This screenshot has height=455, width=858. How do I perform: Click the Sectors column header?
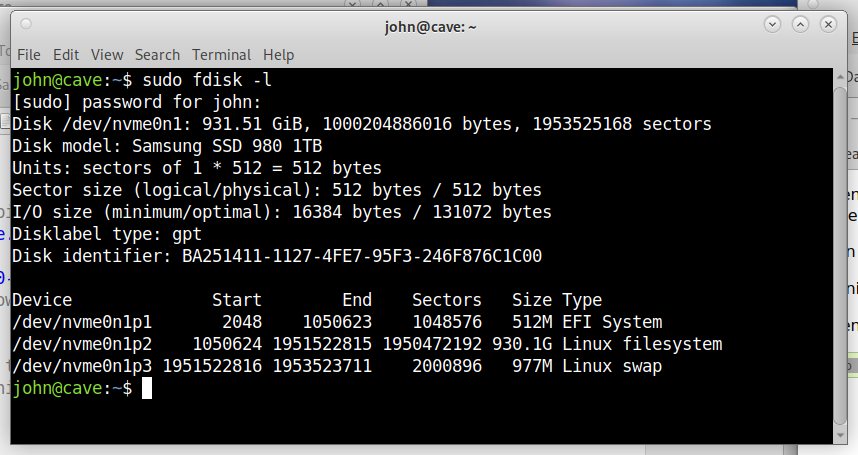pyautogui.click(x=447, y=300)
